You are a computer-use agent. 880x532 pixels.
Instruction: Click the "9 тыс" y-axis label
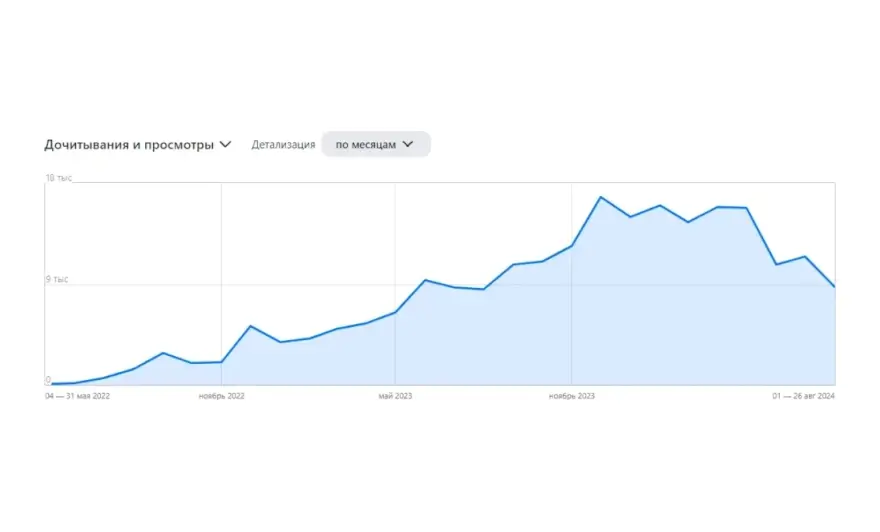coord(56,280)
